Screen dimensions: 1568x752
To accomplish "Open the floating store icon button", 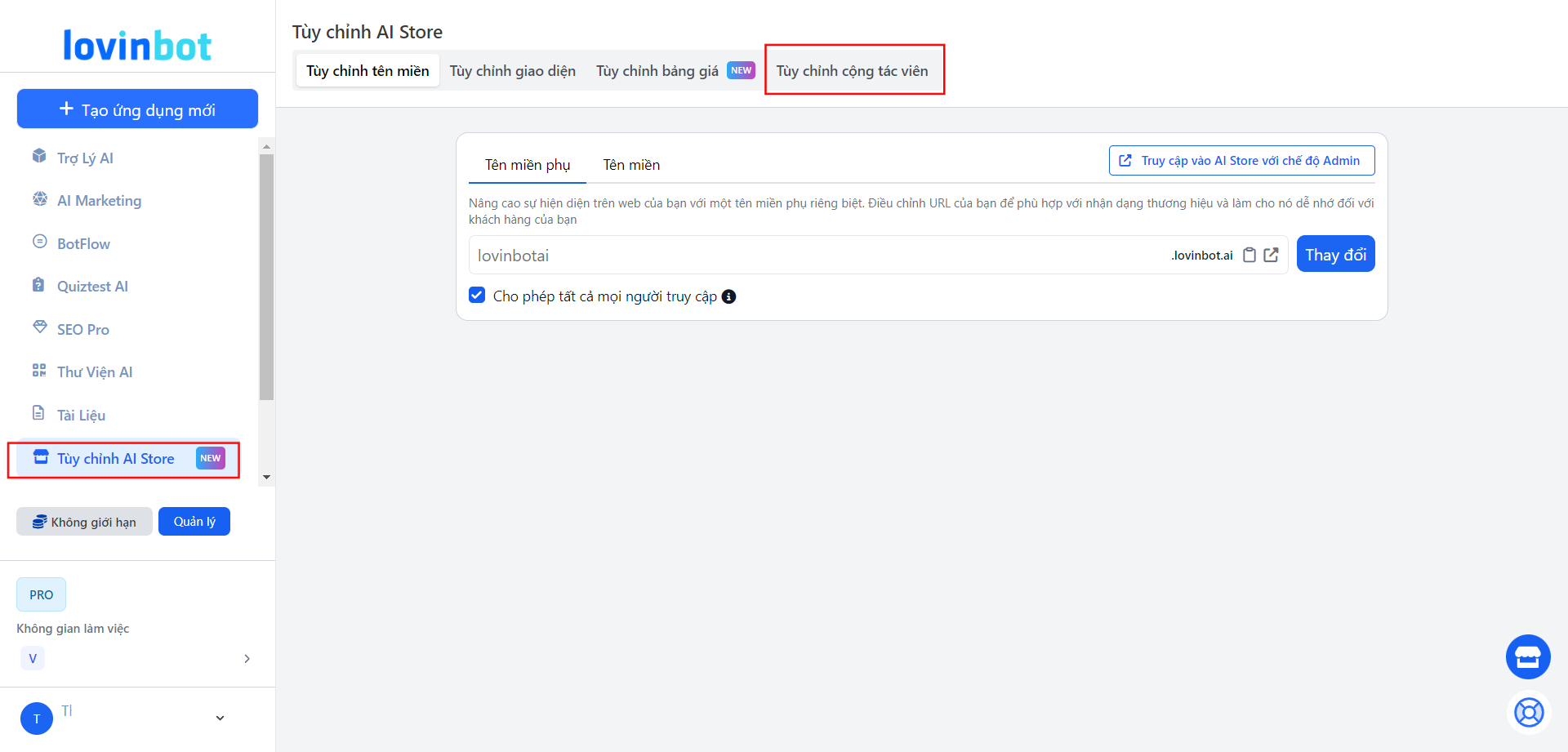I will pyautogui.click(x=1527, y=656).
